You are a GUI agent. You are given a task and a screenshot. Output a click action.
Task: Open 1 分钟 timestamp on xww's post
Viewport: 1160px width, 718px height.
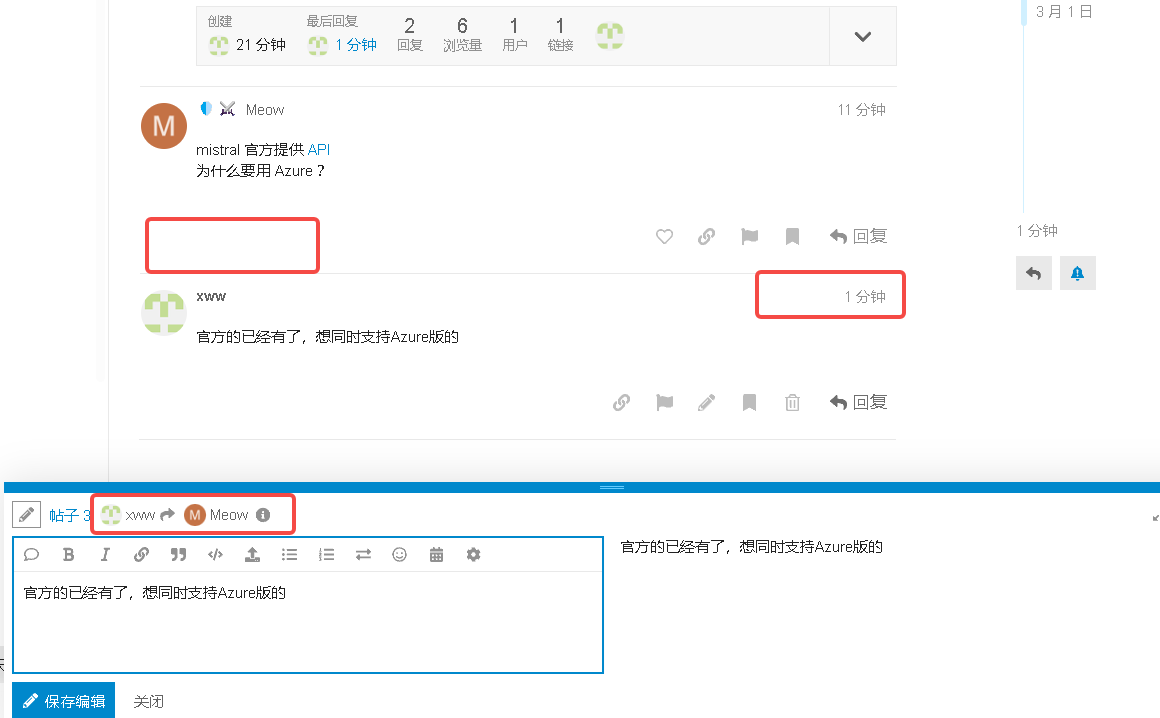click(x=865, y=297)
